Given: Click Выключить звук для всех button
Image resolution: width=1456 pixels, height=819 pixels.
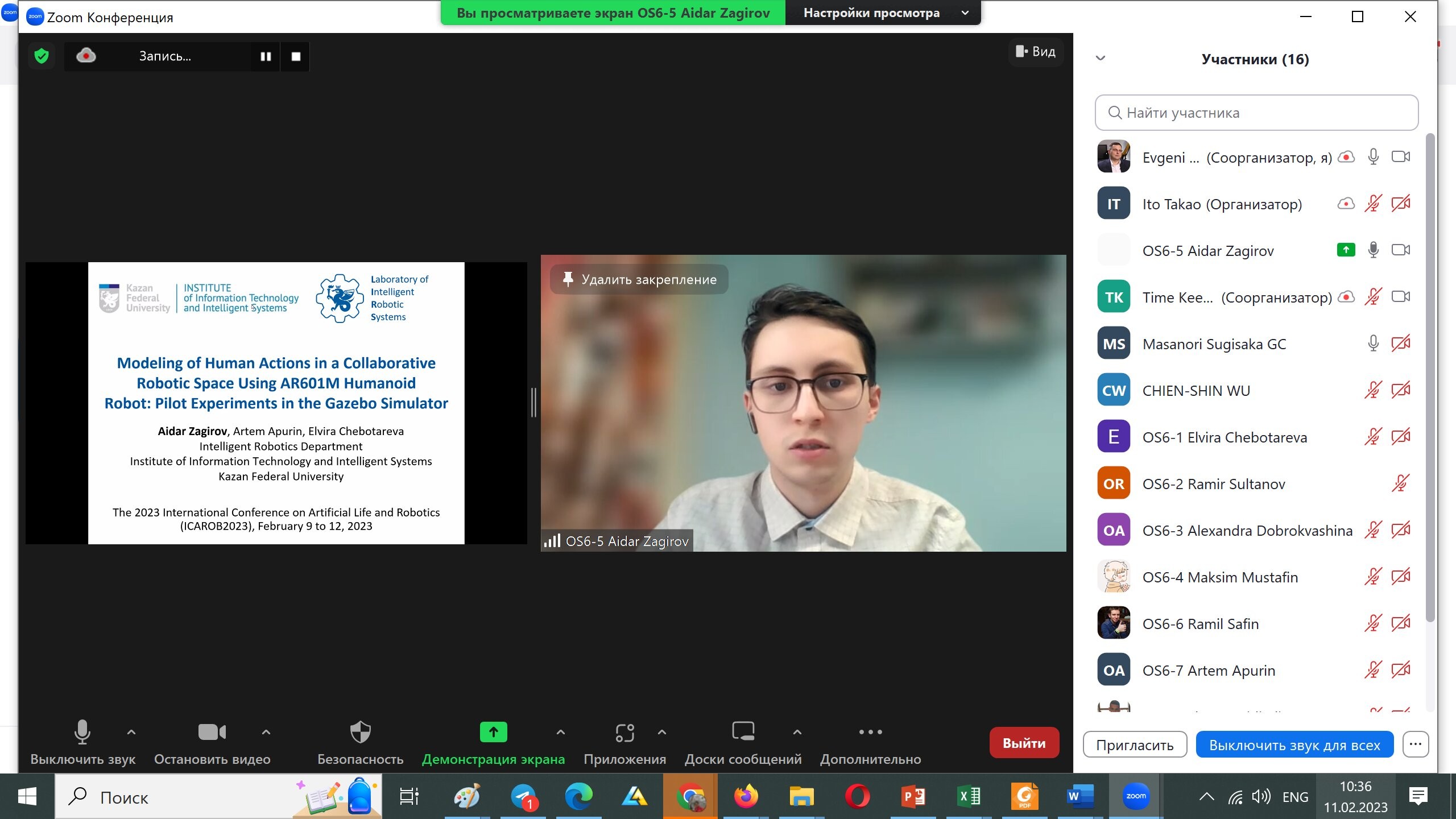Looking at the screenshot, I should click(1294, 745).
